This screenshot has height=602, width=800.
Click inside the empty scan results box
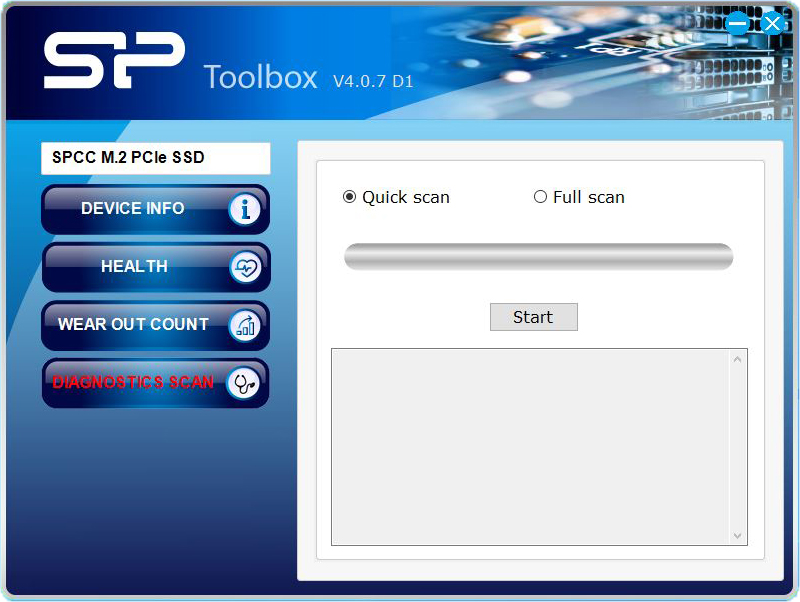tap(530, 447)
